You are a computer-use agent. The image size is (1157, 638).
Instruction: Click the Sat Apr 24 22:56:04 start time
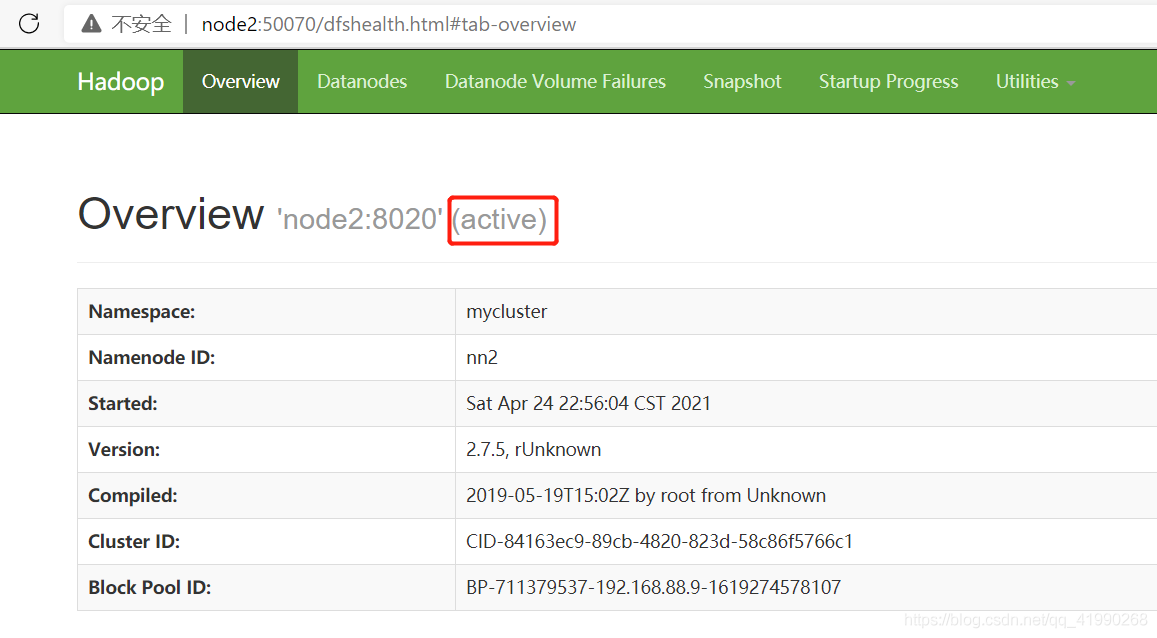[588, 403]
